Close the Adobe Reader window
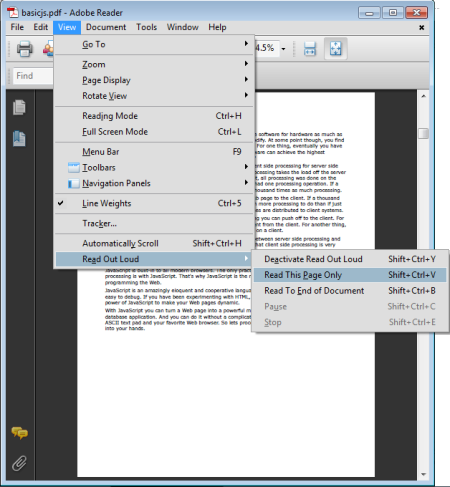This screenshot has height=487, width=450. tap(417, 13)
